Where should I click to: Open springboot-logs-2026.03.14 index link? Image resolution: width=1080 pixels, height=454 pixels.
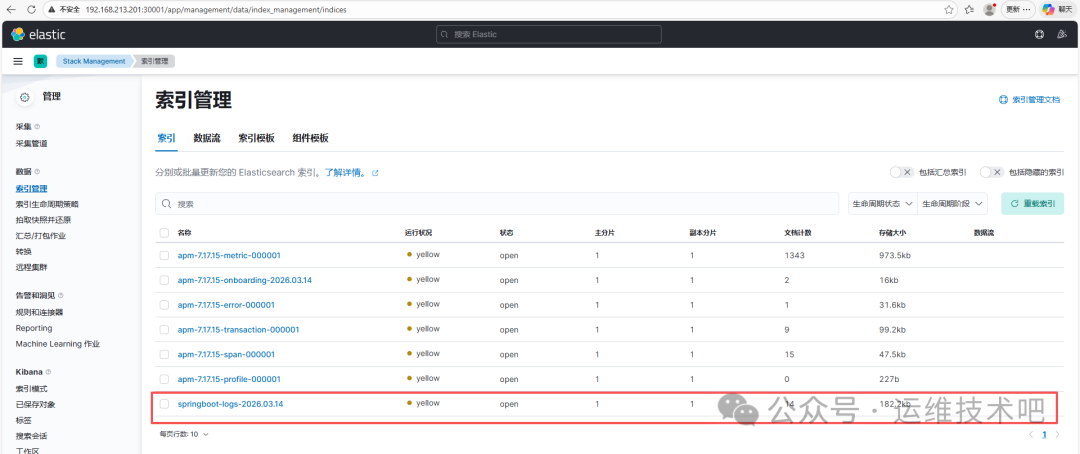[x=231, y=404]
